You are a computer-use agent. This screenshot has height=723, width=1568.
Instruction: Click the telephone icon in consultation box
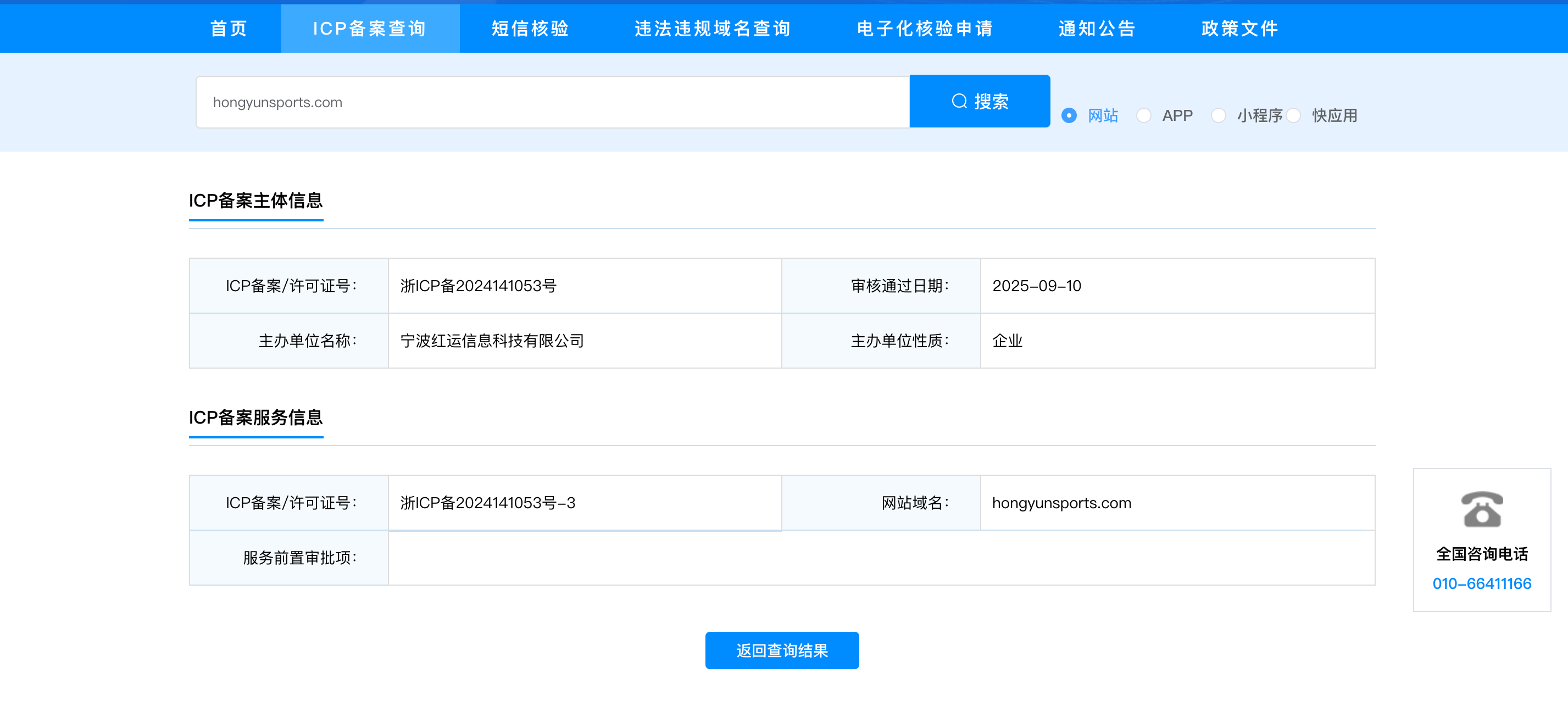click(x=1482, y=509)
